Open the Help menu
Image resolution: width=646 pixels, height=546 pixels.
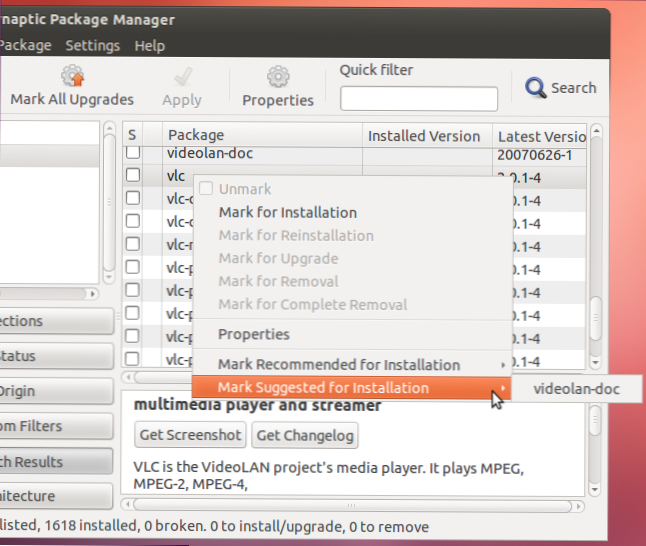point(150,46)
